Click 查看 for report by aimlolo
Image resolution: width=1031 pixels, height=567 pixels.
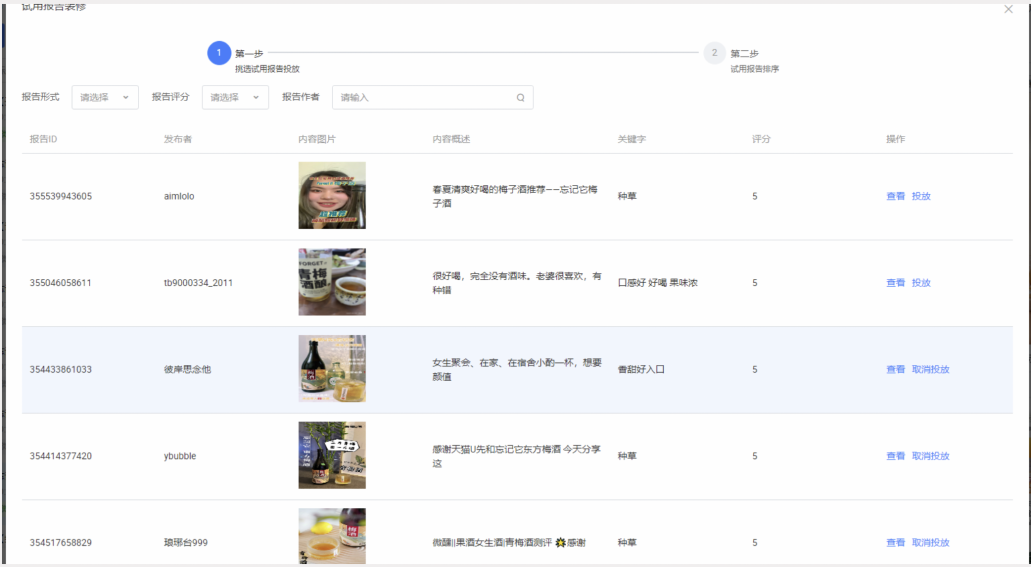[x=896, y=196]
